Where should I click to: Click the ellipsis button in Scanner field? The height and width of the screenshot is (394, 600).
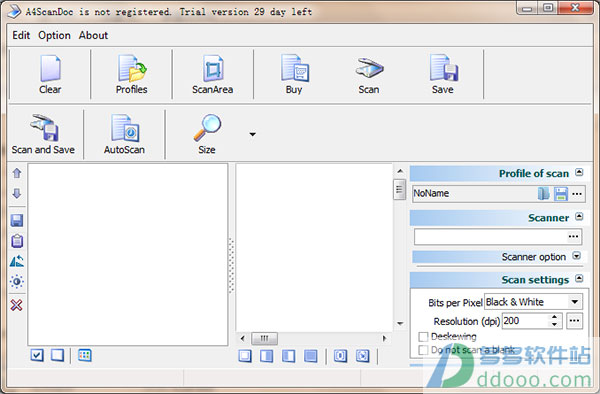click(x=573, y=236)
